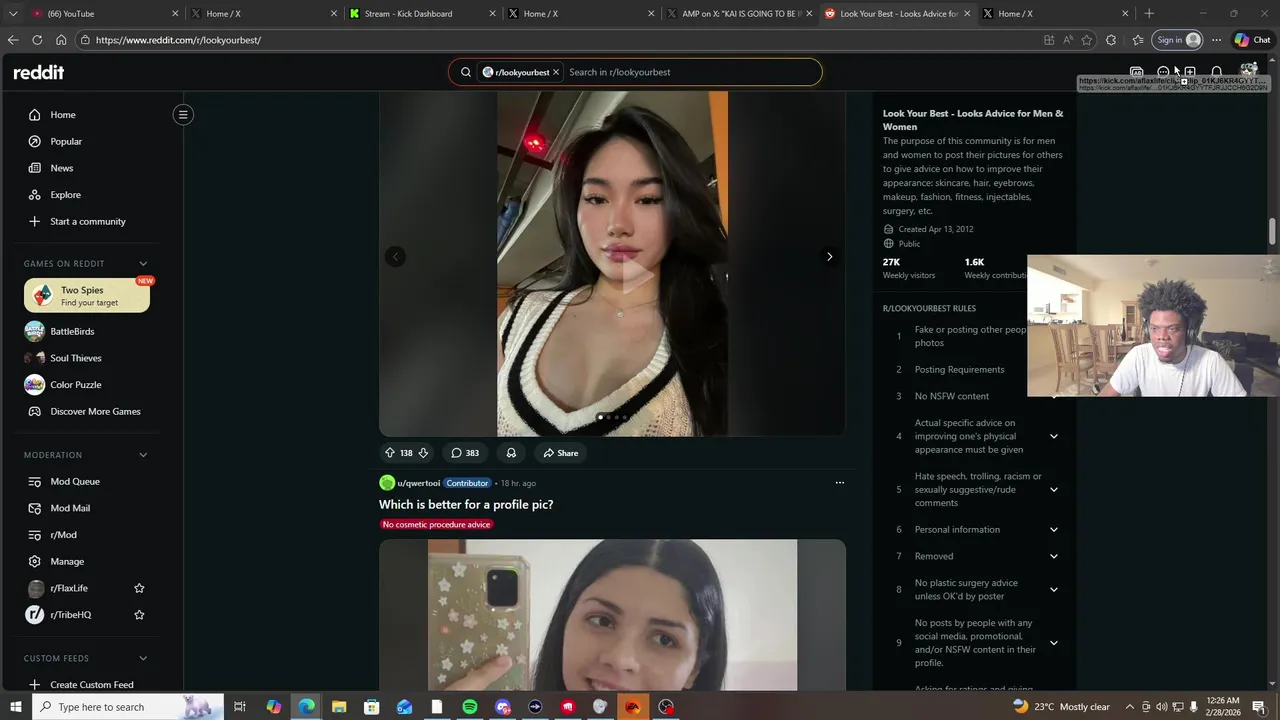The image size is (1280, 720).
Task: Open the post Which is better for a profile pic?
Action: [x=466, y=505]
